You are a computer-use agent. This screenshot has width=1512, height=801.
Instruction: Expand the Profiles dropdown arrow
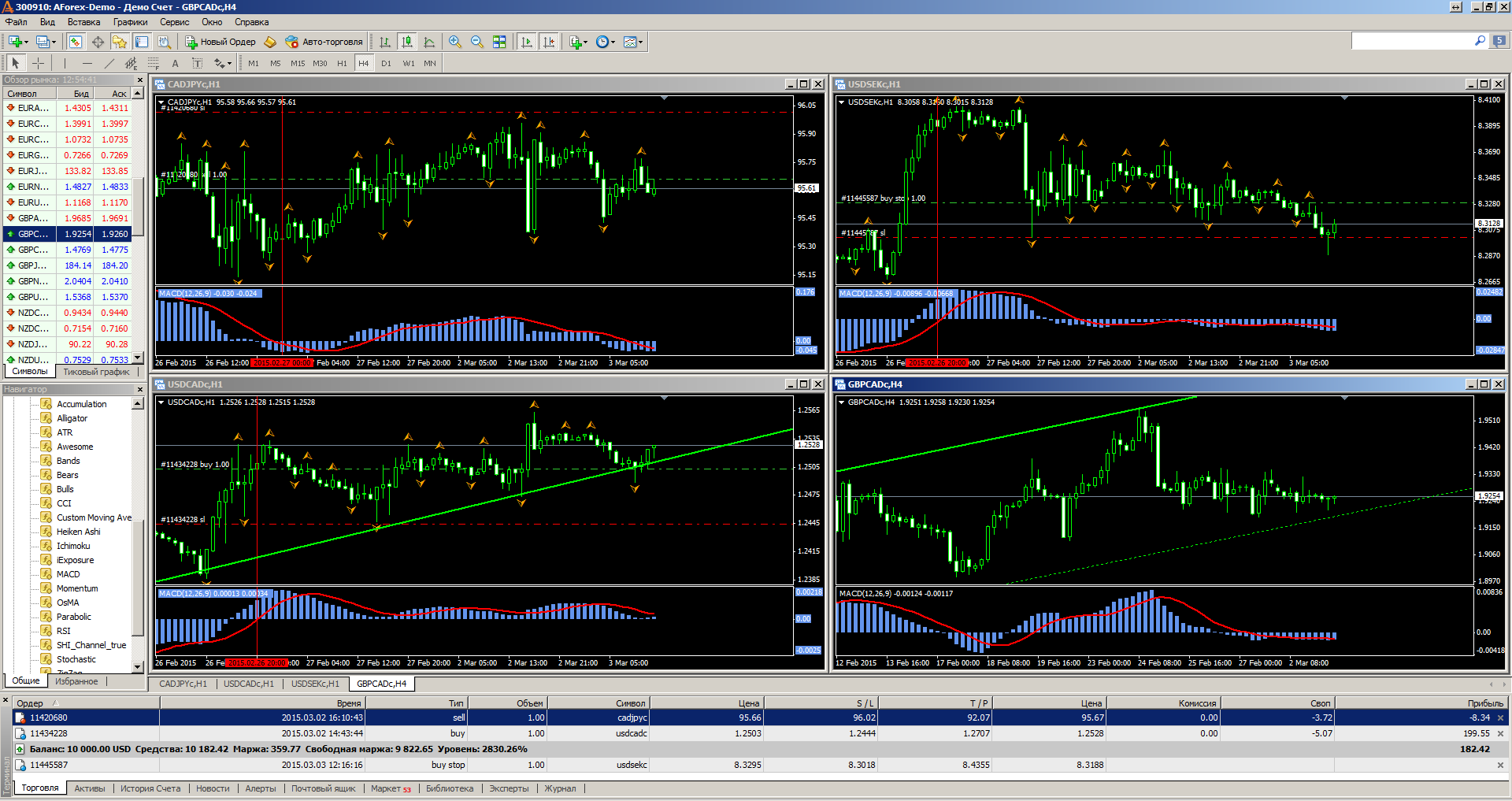click(54, 43)
